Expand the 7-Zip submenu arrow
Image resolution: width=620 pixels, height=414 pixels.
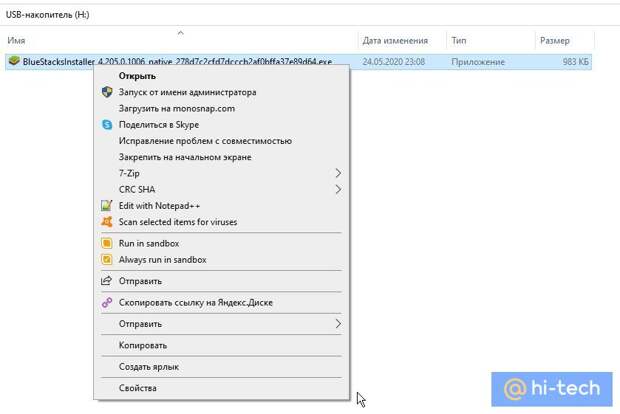point(338,173)
